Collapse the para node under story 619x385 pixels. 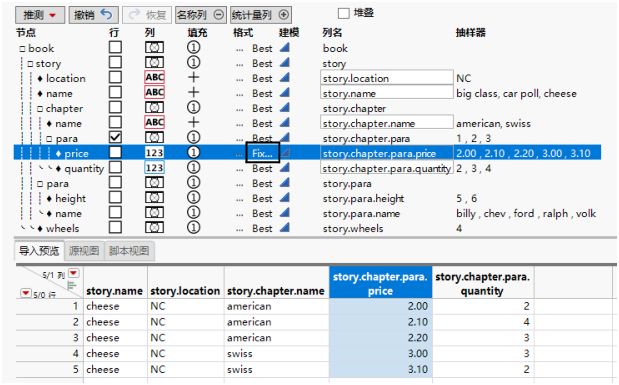pos(40,184)
